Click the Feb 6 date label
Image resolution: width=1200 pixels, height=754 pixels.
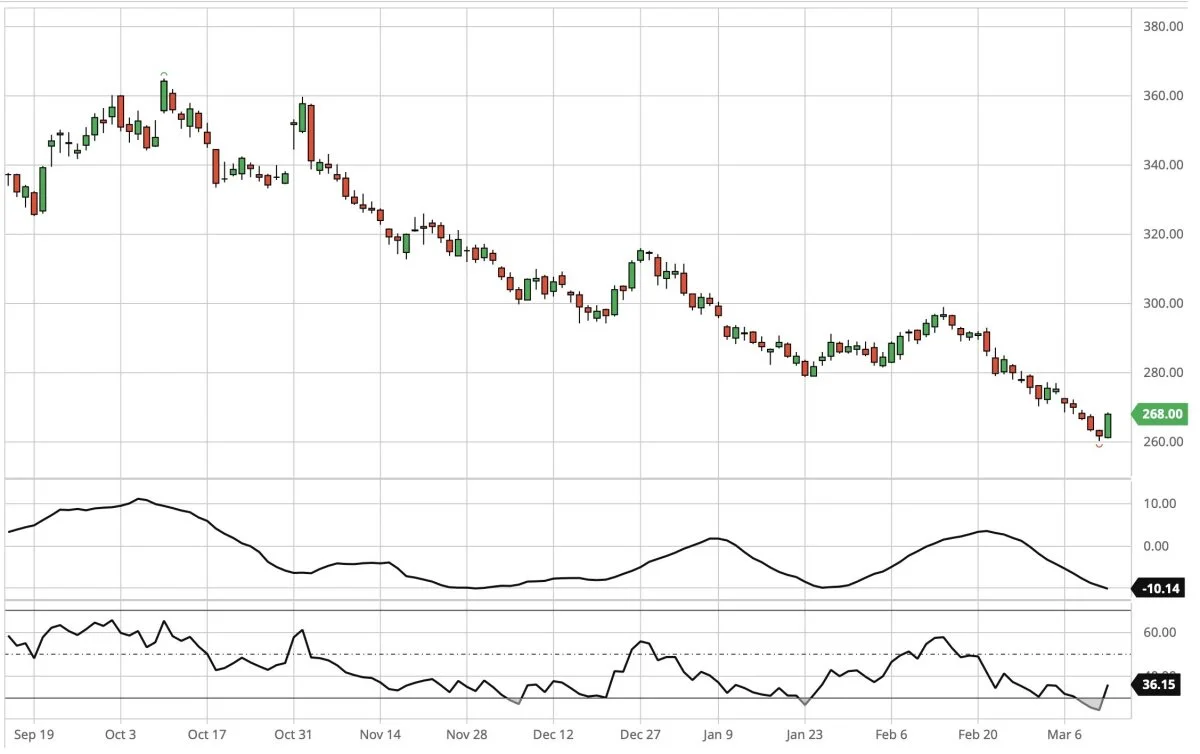[891, 734]
